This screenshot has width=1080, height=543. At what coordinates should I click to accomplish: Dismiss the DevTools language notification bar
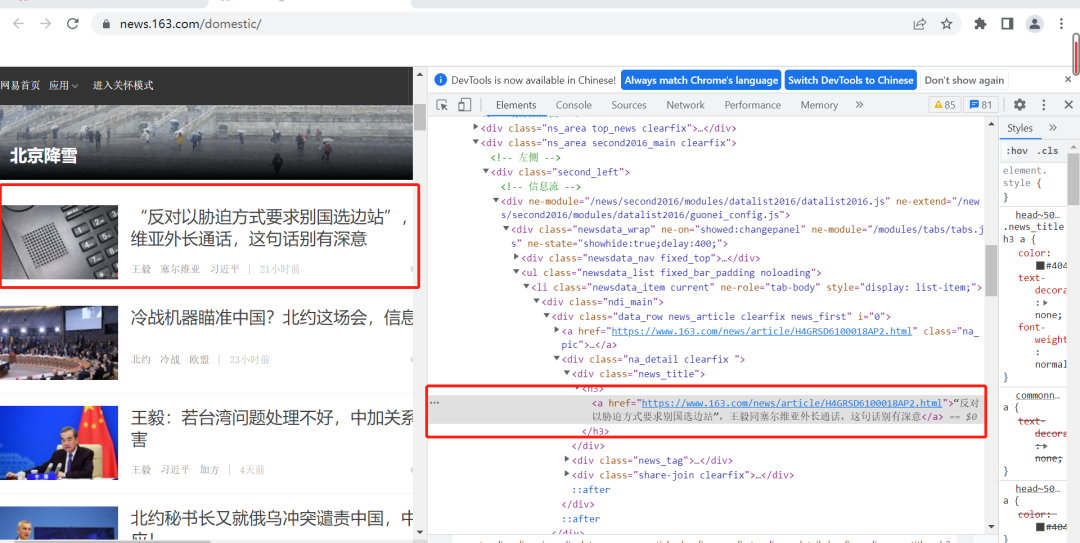[1068, 79]
